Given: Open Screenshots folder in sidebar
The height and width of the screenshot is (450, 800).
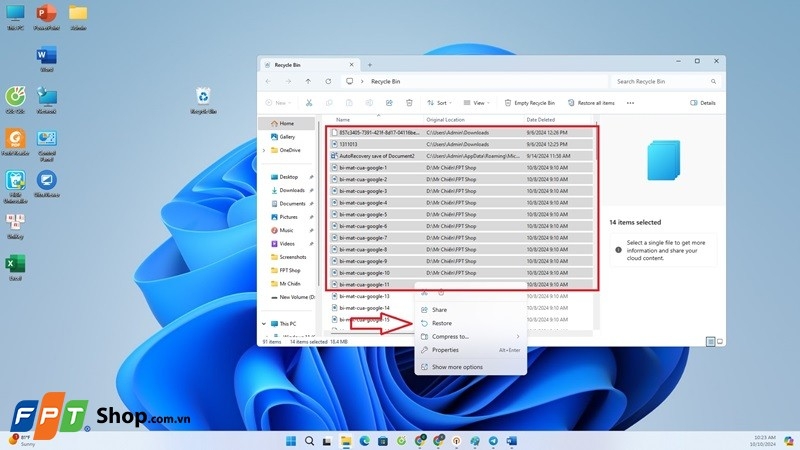Looking at the screenshot, I should [x=292, y=257].
